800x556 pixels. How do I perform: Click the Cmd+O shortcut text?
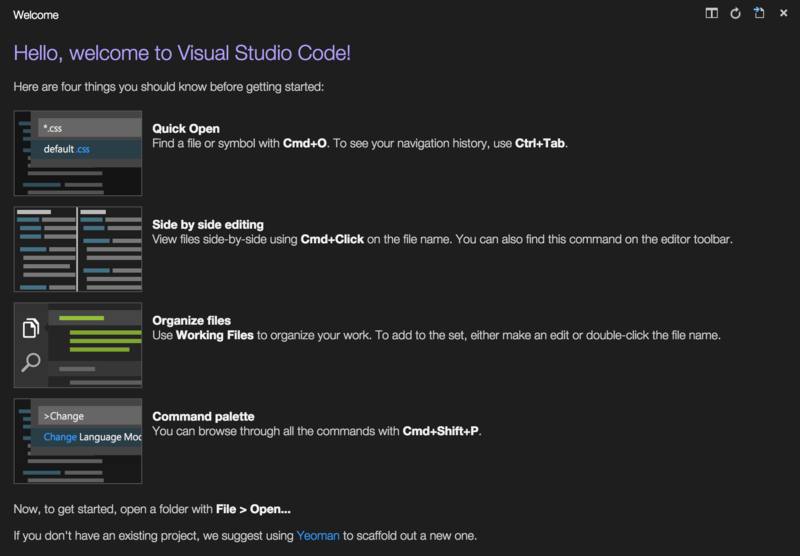[305, 143]
